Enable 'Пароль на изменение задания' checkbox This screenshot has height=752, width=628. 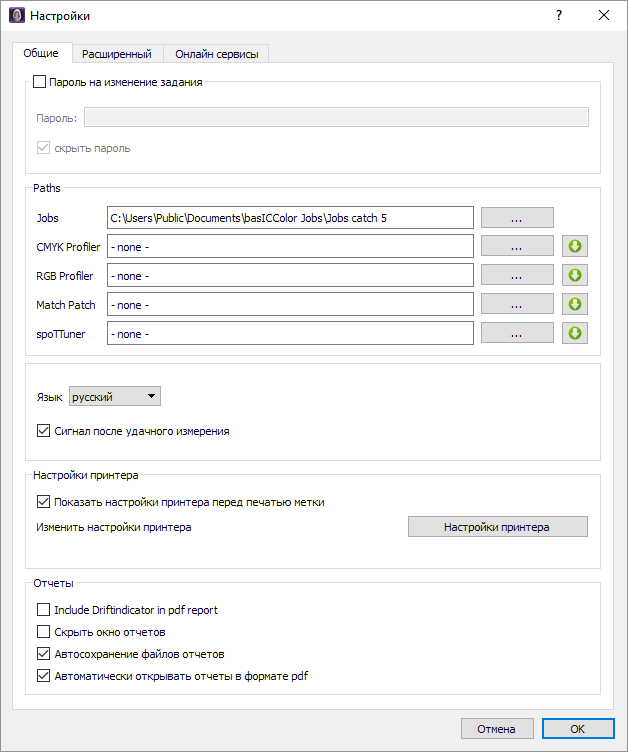click(x=41, y=83)
